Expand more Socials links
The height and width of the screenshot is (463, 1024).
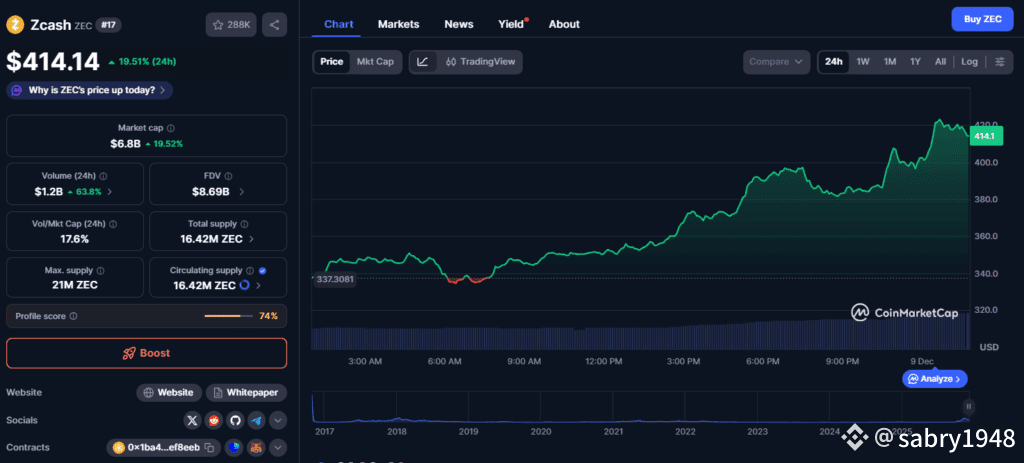[278, 421]
